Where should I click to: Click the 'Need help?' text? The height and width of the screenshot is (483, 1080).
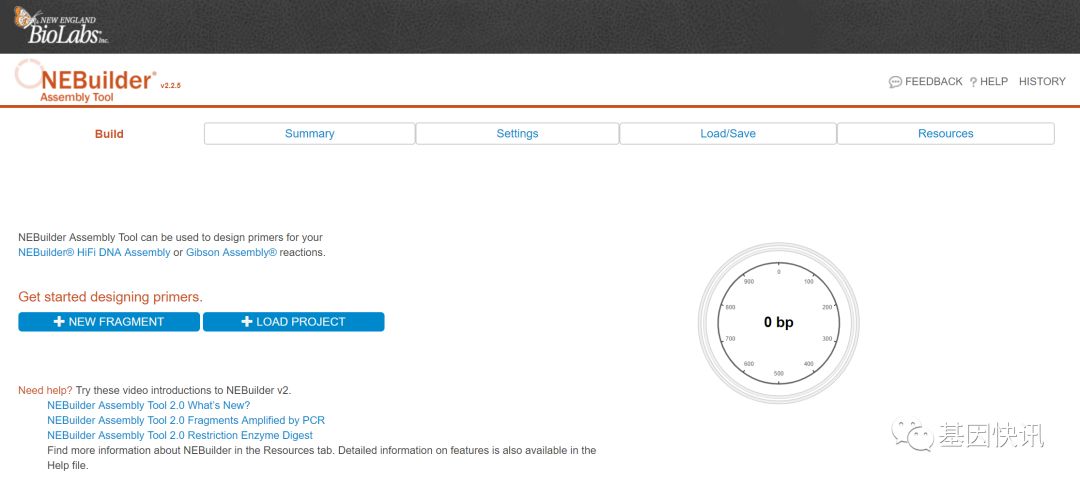45,390
